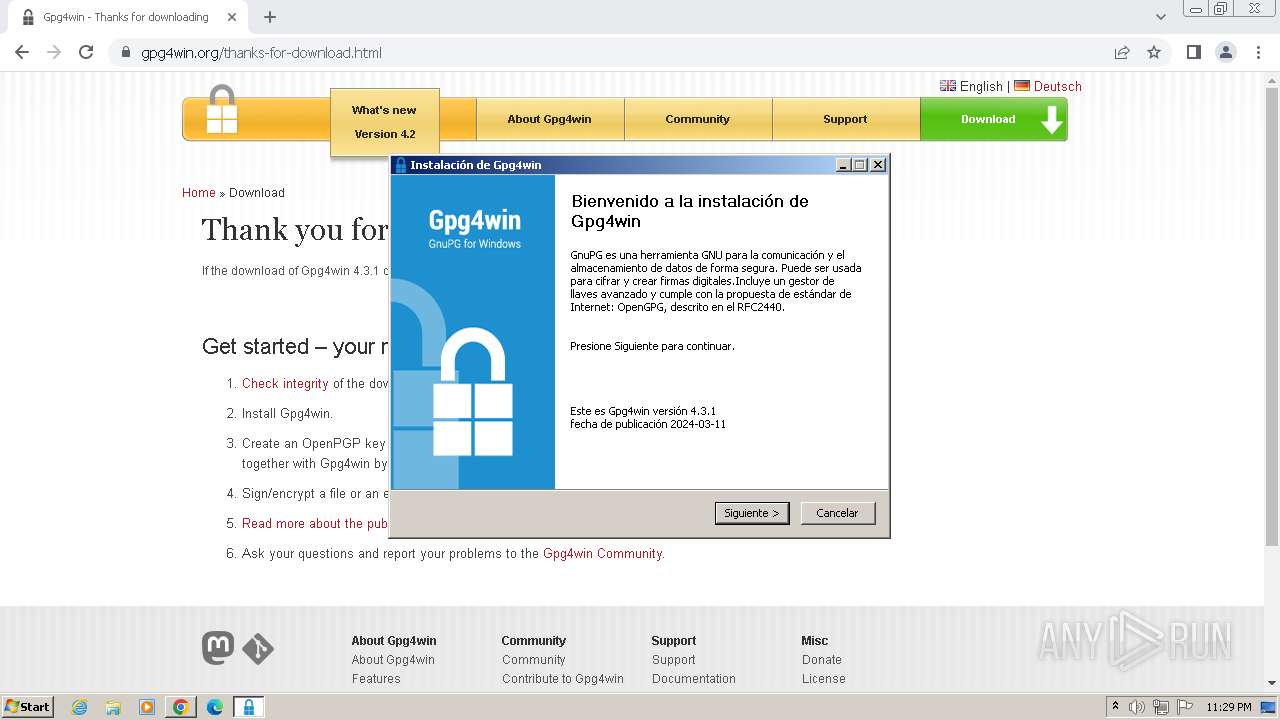Close the Gpg4win browser tab
This screenshot has height=720, width=1280.
point(232,17)
